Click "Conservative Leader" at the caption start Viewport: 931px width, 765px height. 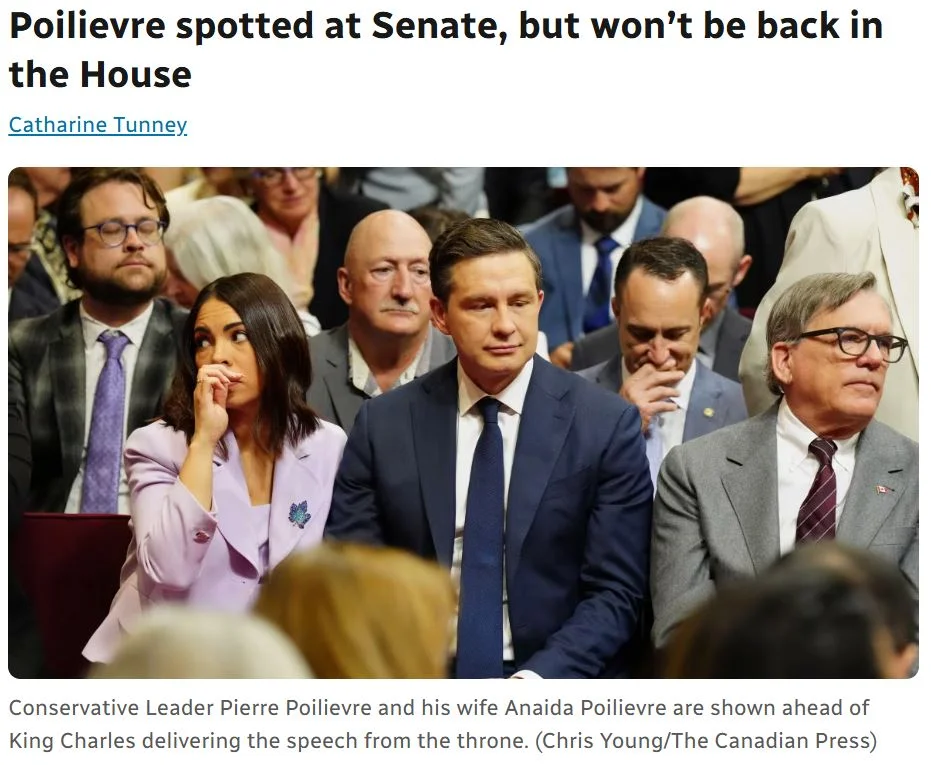pos(111,708)
